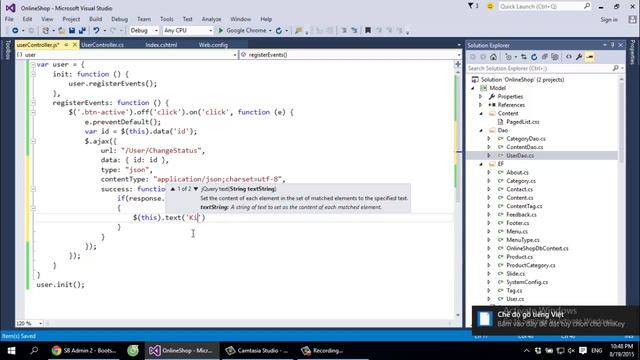Open the Google Chrome browser dropdown arrow
Image resolution: width=640 pixels, height=360 pixels.
(x=270, y=31)
